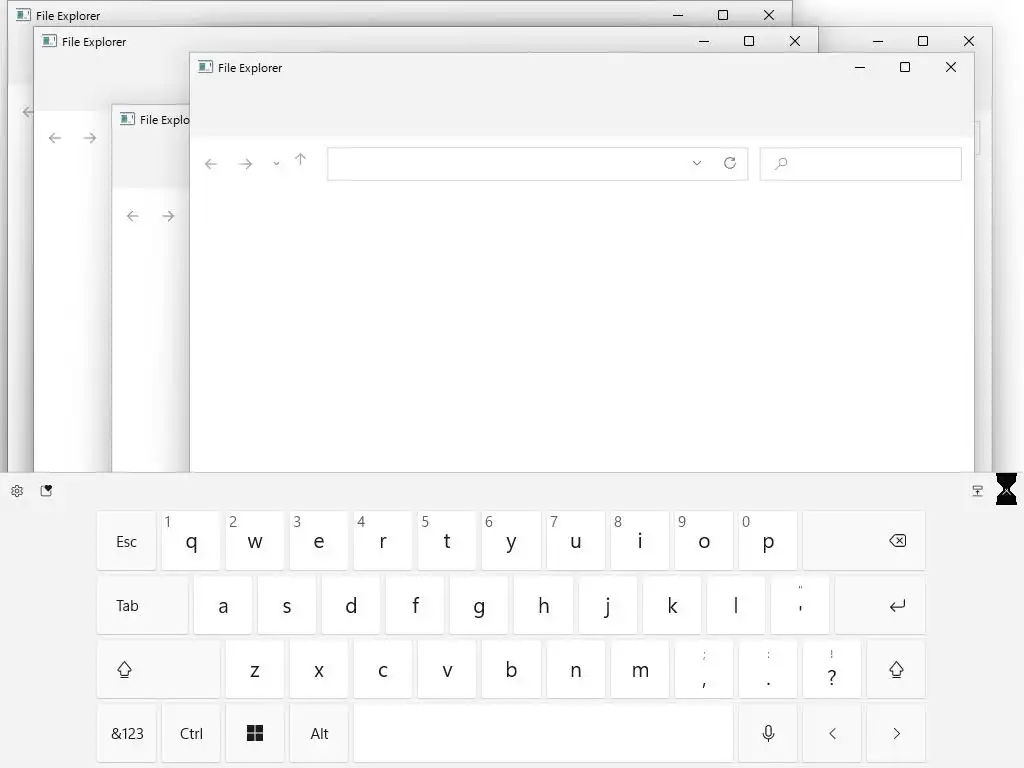Tap the w key
1024x768 pixels.
click(x=255, y=541)
